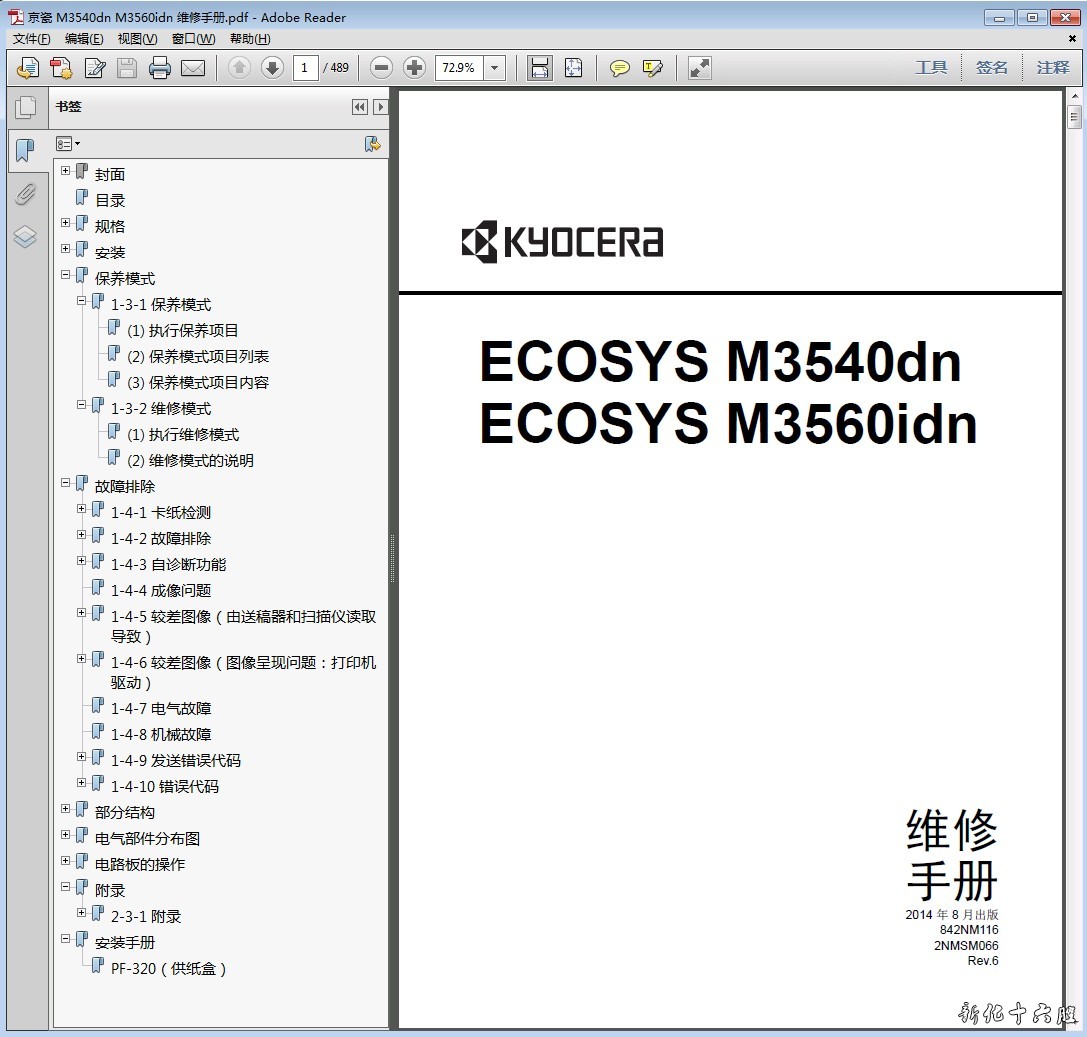Viewport: 1087px width, 1037px height.
Task: Open the 注释 pane
Action: click(x=1052, y=68)
